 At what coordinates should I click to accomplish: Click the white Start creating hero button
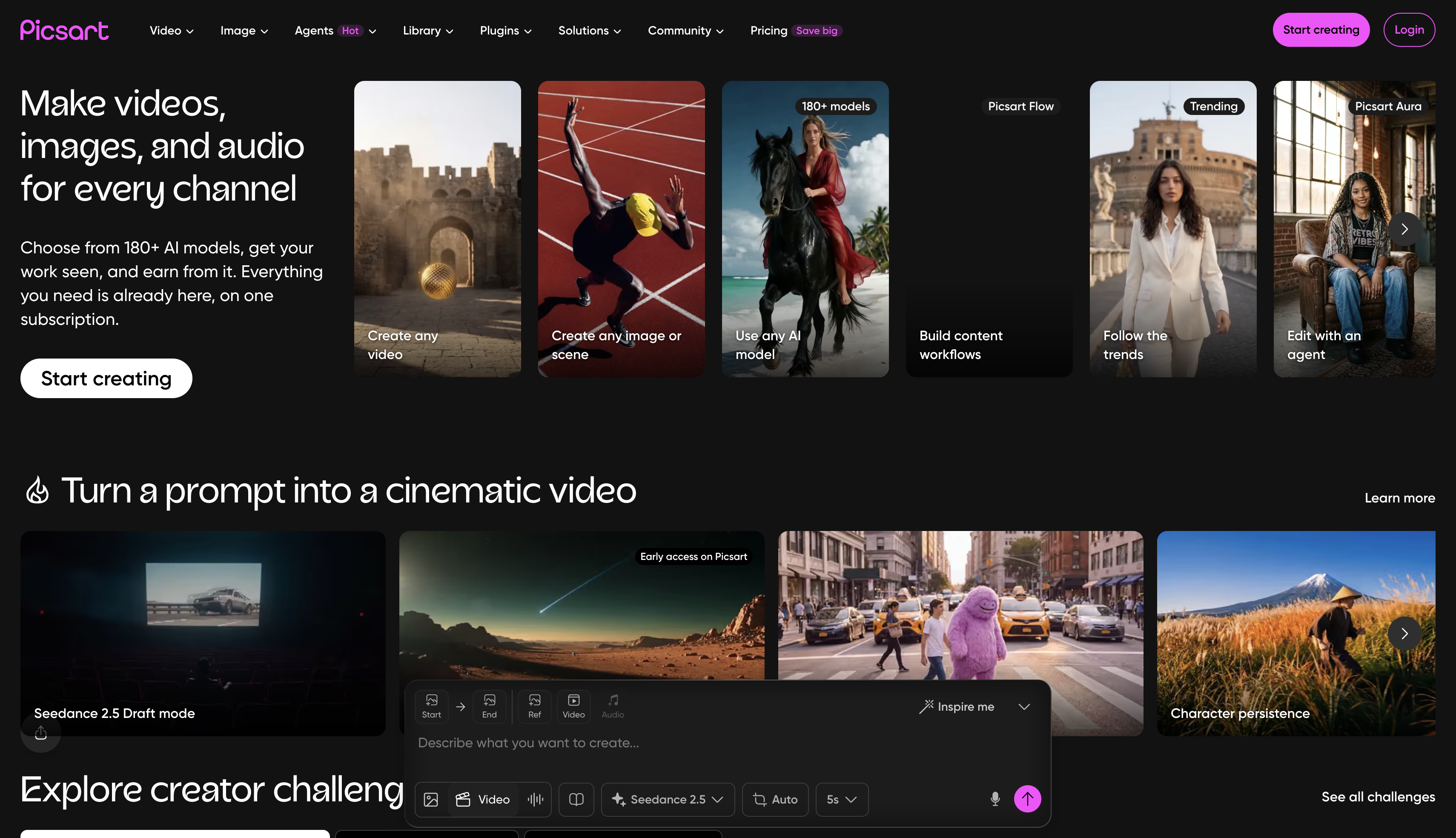tap(106, 378)
